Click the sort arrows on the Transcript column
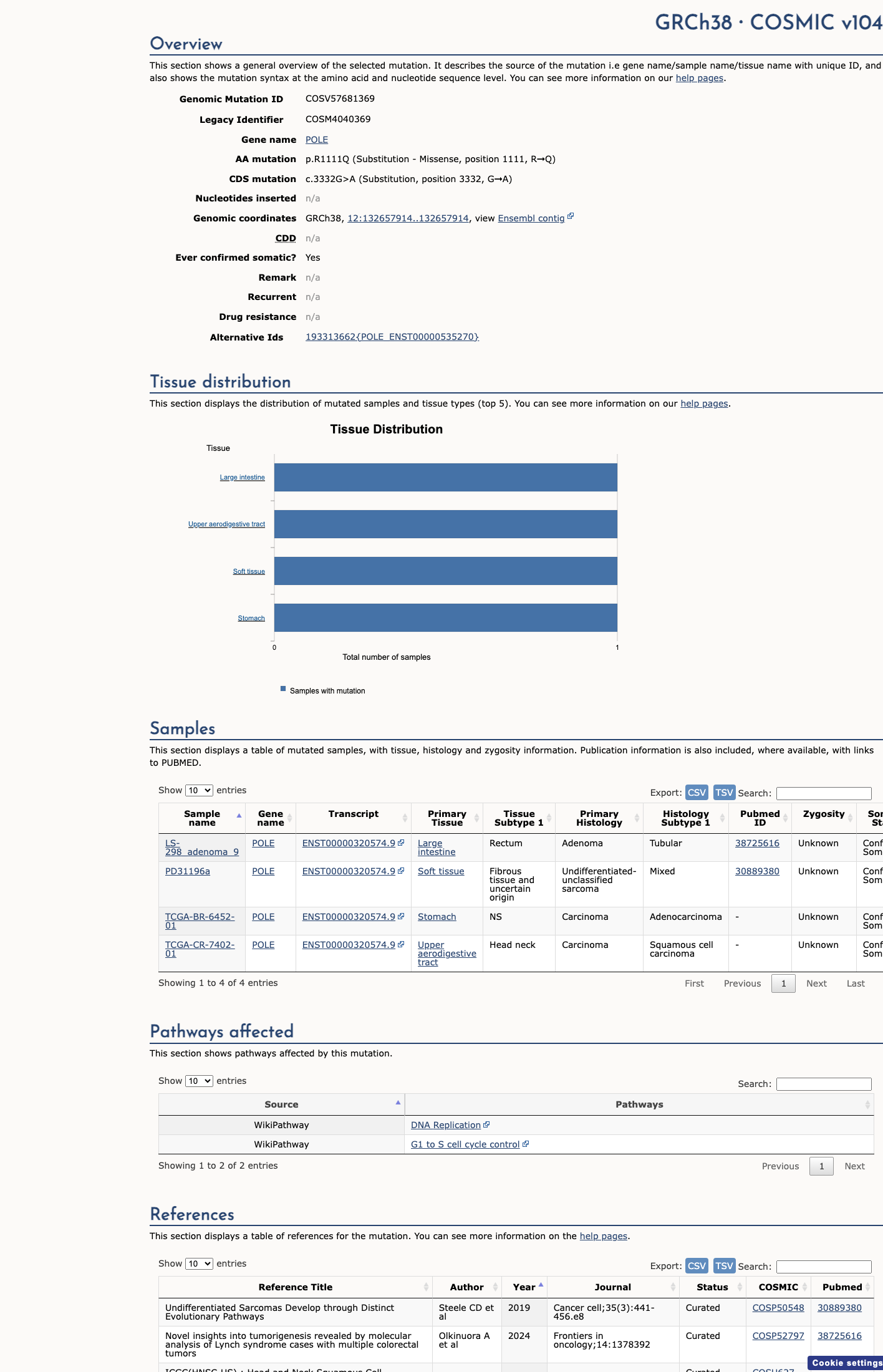The width and height of the screenshot is (883, 1372). tap(405, 818)
